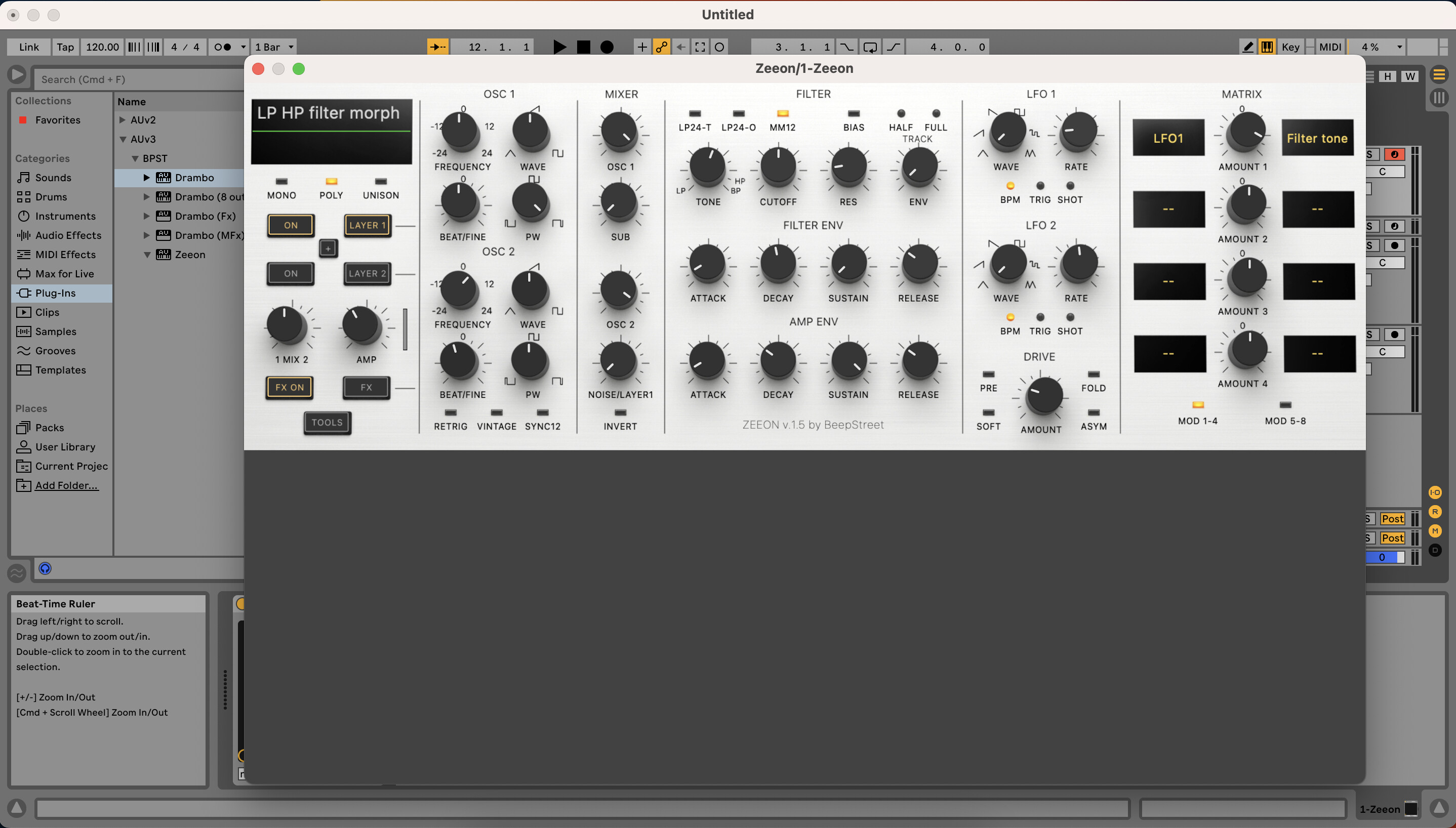The width and height of the screenshot is (1456, 828).
Task: Open User Library place
Action: 65,447
